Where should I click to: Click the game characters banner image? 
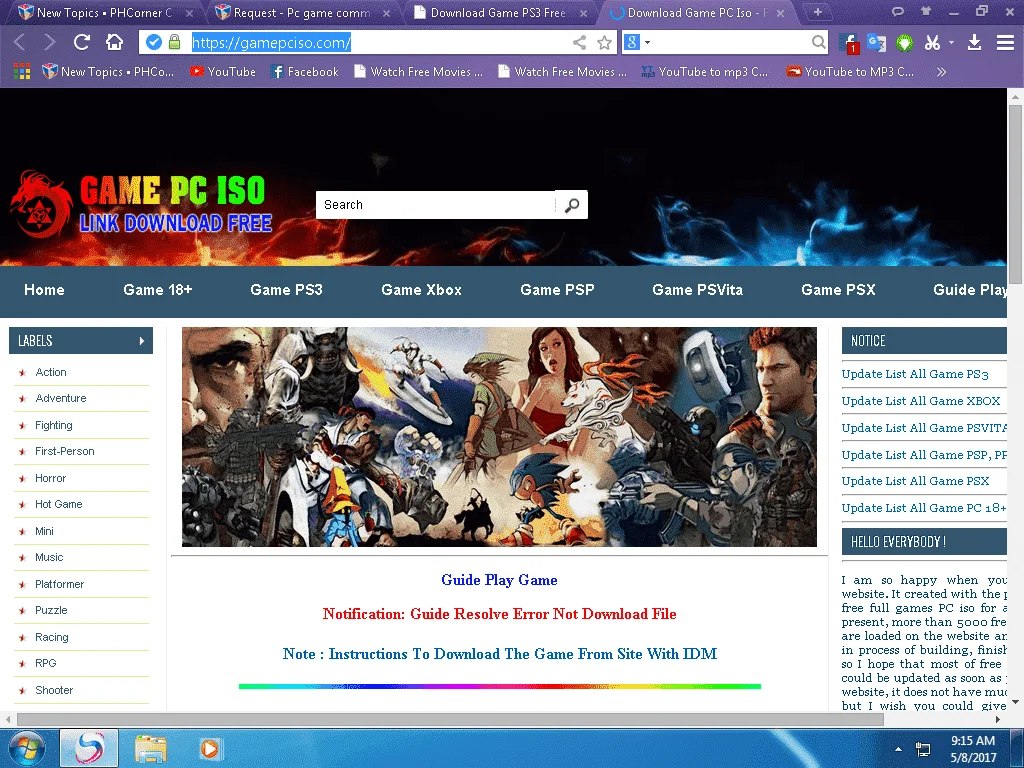(499, 437)
